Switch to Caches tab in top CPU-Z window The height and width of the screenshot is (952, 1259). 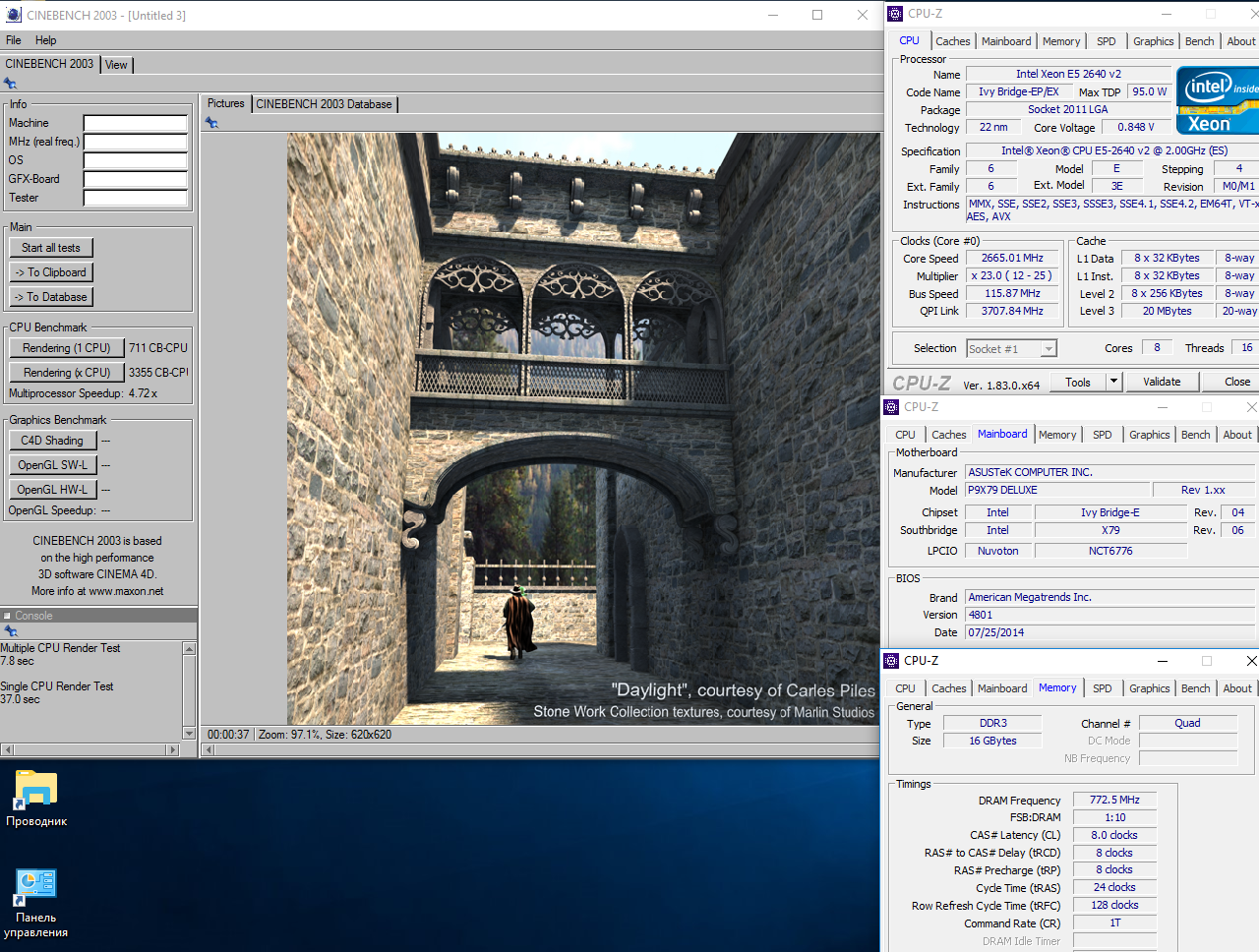coord(953,41)
